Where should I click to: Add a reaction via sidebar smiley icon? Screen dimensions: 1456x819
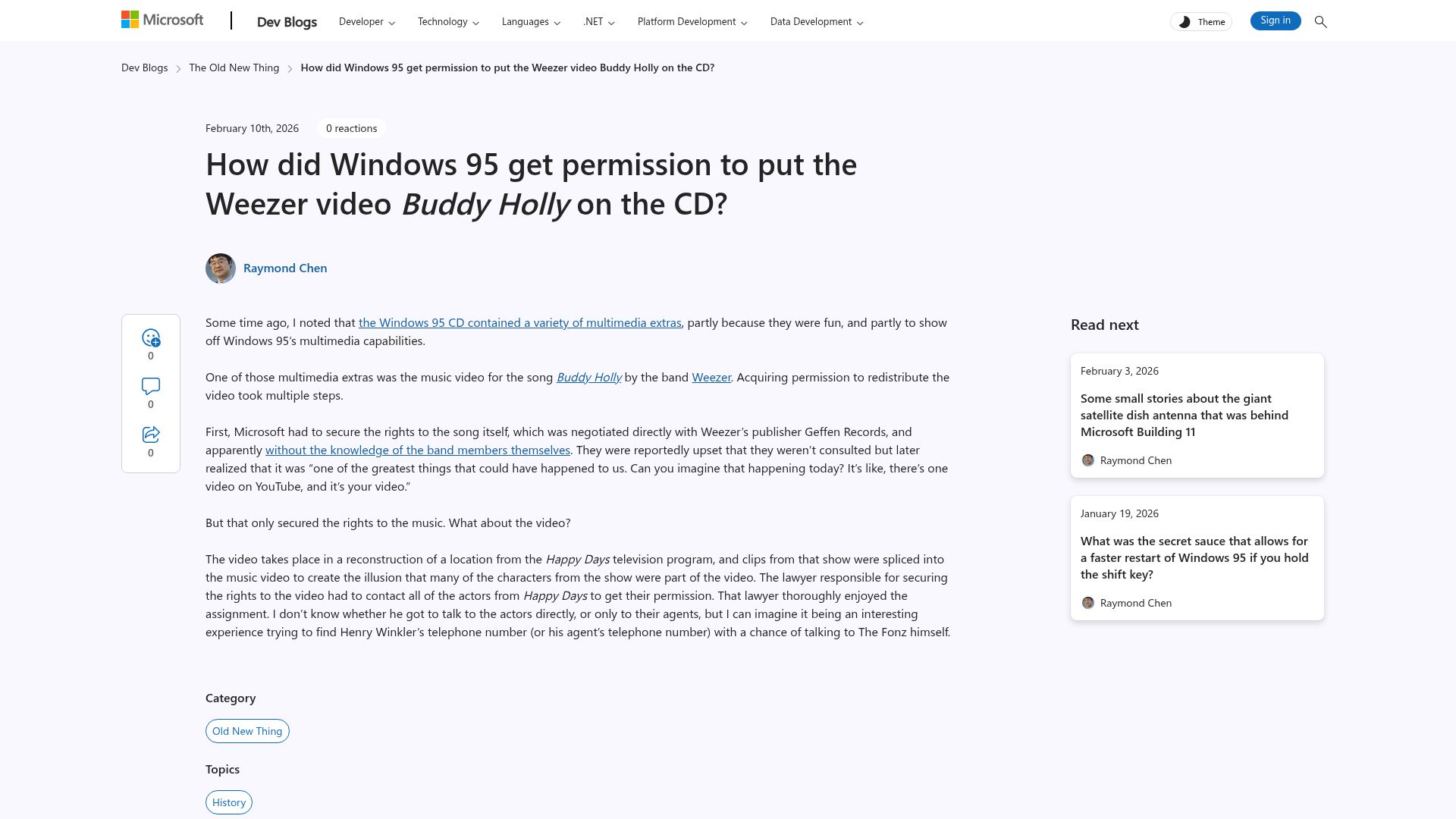tap(151, 337)
